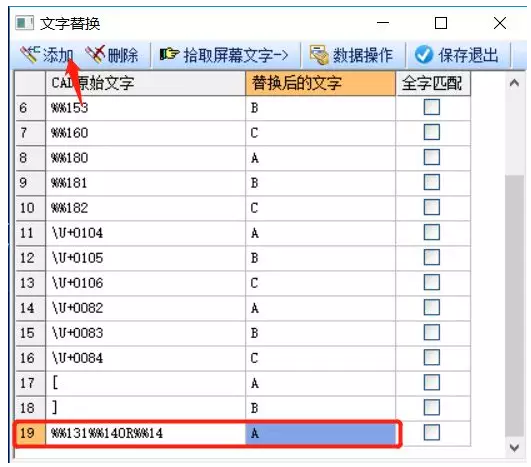Check whole-word box on row 12
The height and width of the screenshot is (467, 531).
(432, 257)
